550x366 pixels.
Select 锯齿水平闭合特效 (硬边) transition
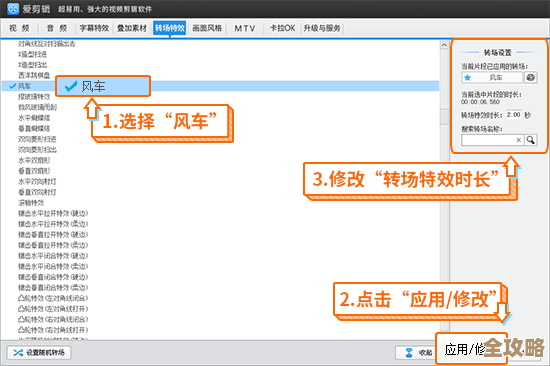coord(53,256)
